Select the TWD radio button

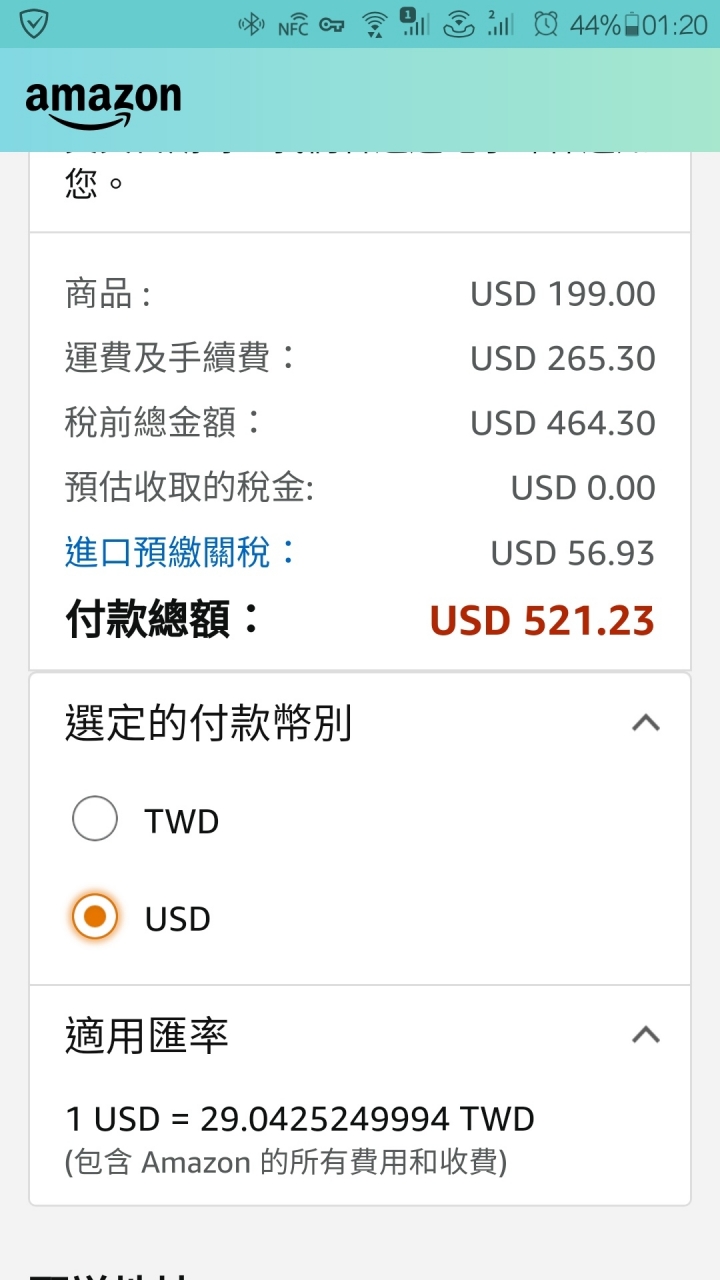coord(95,819)
